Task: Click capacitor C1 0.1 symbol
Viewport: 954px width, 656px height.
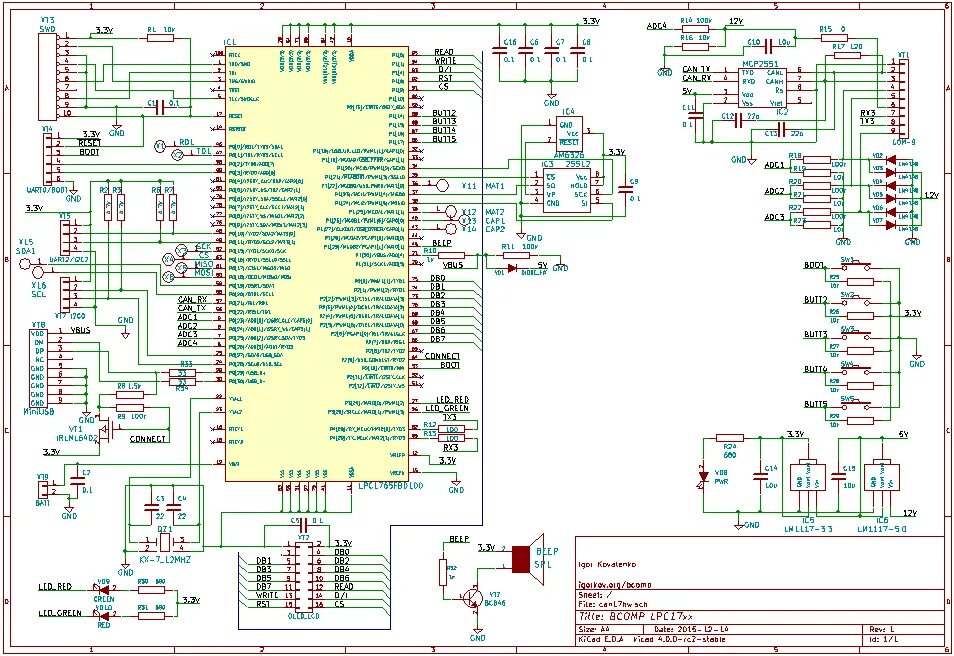Action: click(159, 107)
